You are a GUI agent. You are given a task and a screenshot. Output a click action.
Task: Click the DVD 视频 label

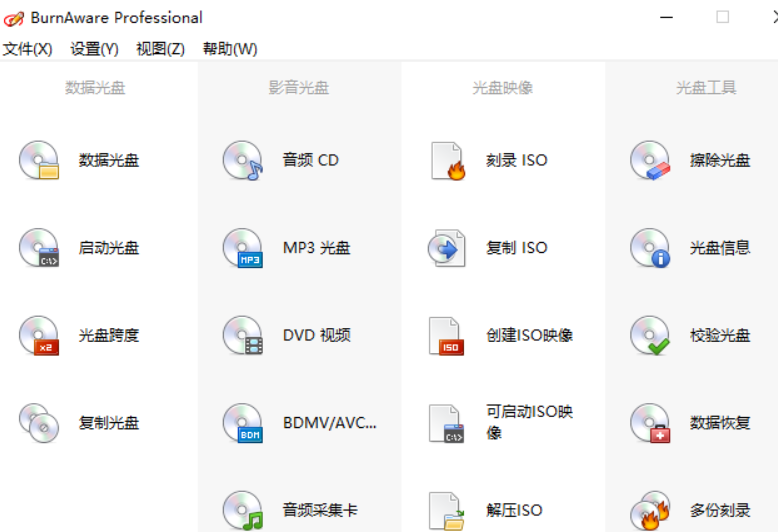(x=317, y=335)
